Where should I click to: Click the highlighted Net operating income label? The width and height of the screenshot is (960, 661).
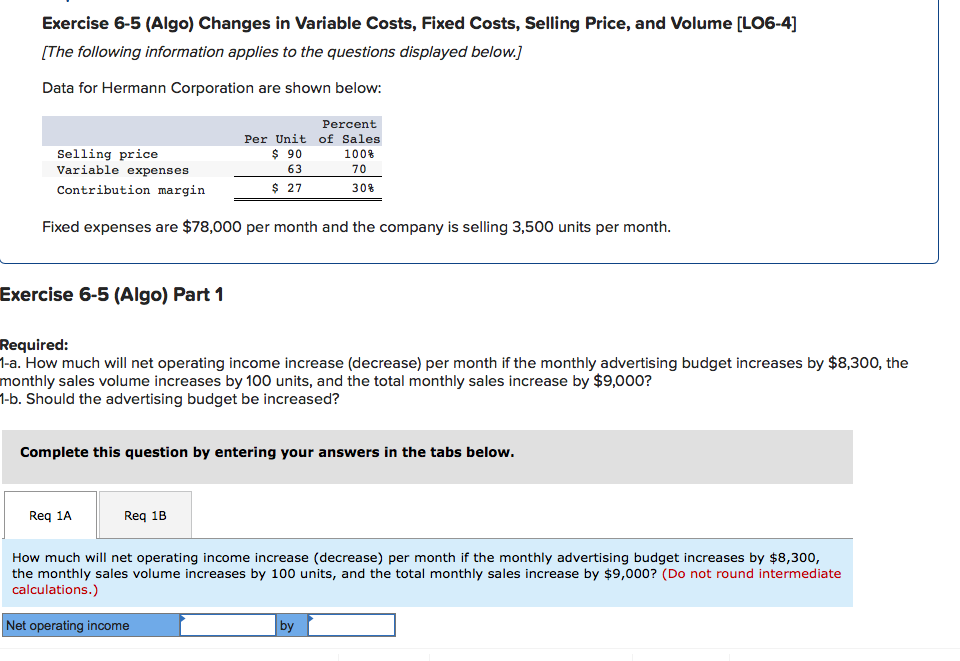pos(88,624)
